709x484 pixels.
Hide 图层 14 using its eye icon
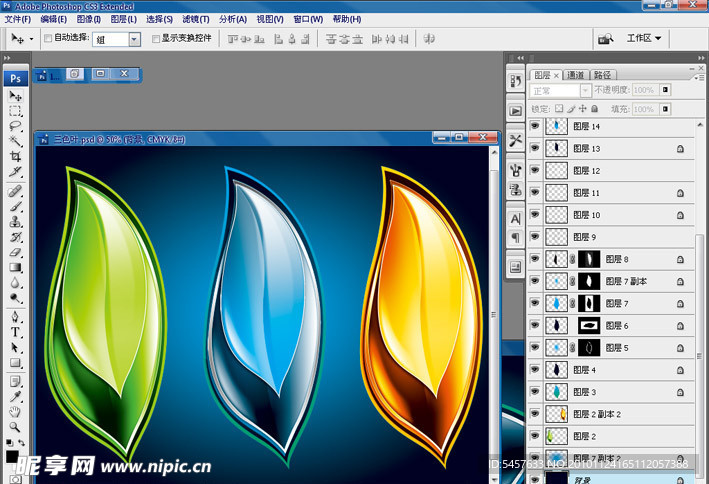click(534, 127)
